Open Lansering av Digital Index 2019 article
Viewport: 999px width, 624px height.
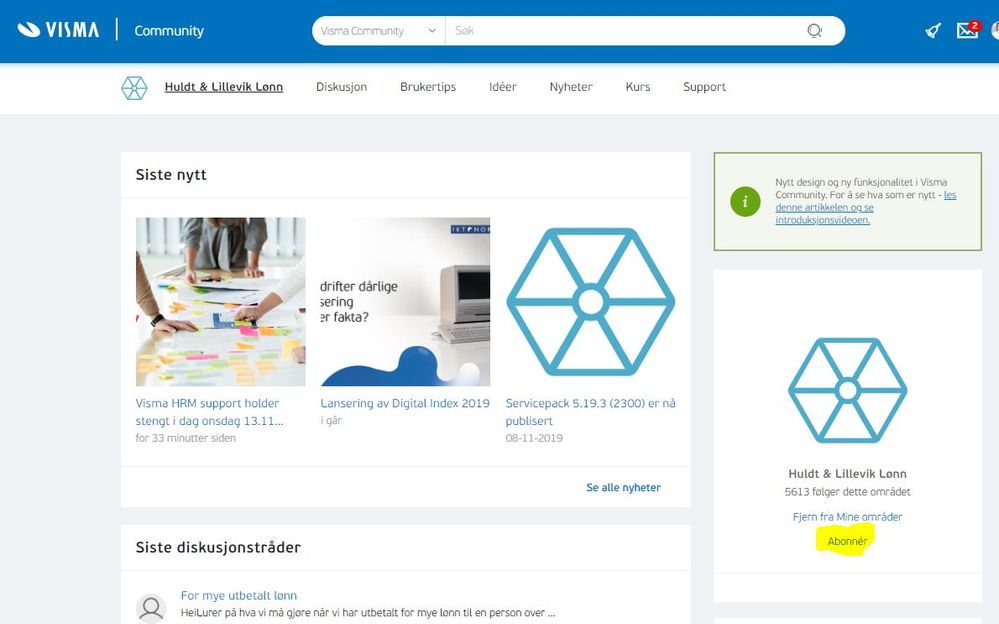pyautogui.click(x=405, y=403)
